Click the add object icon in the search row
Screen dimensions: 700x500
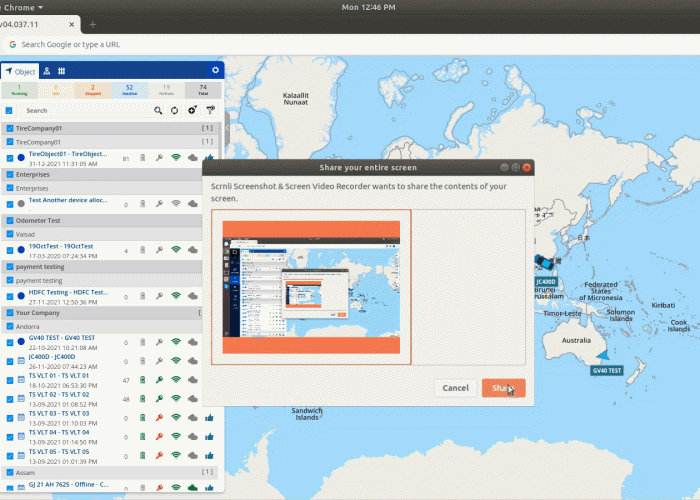coord(192,111)
